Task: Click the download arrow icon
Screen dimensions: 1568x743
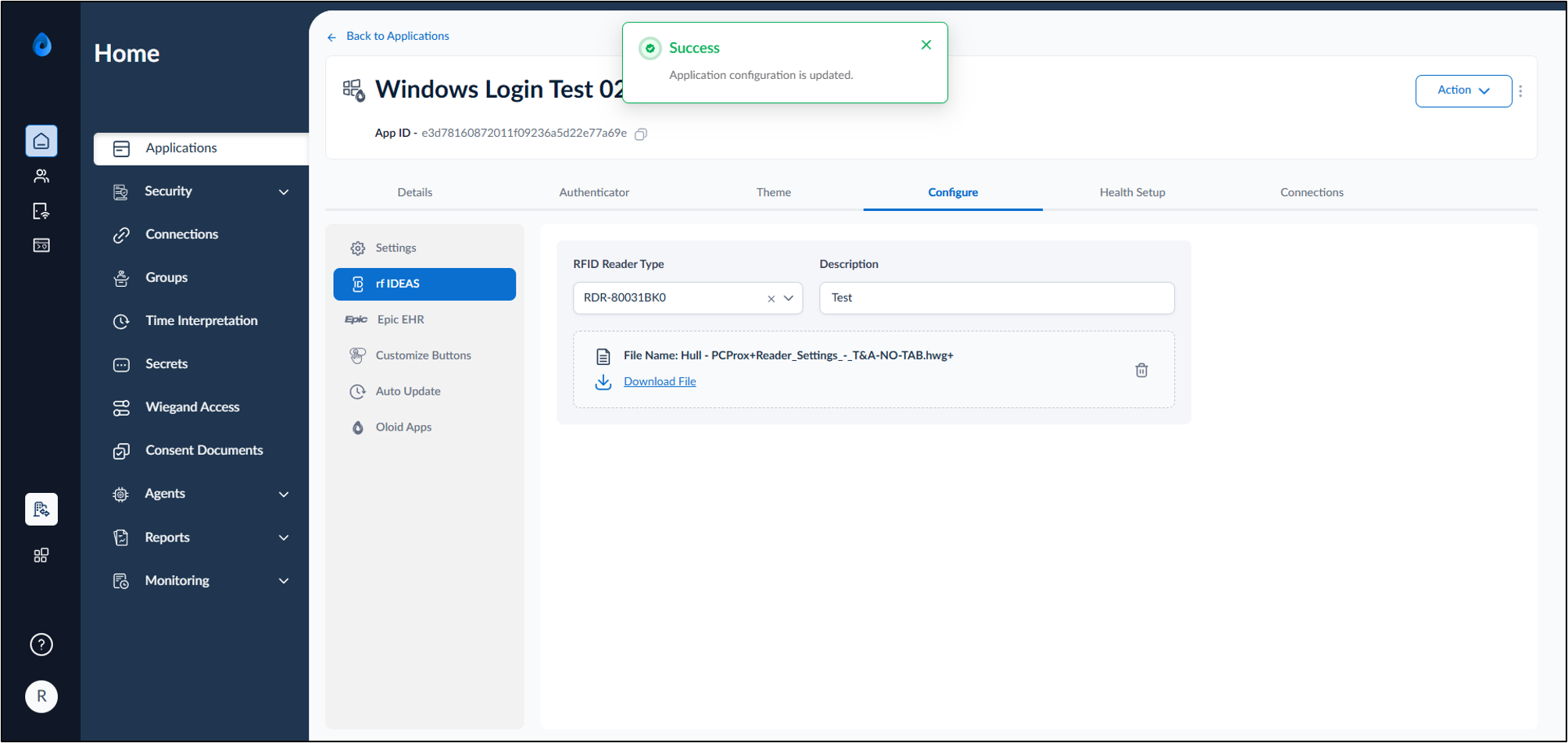Action: (603, 382)
